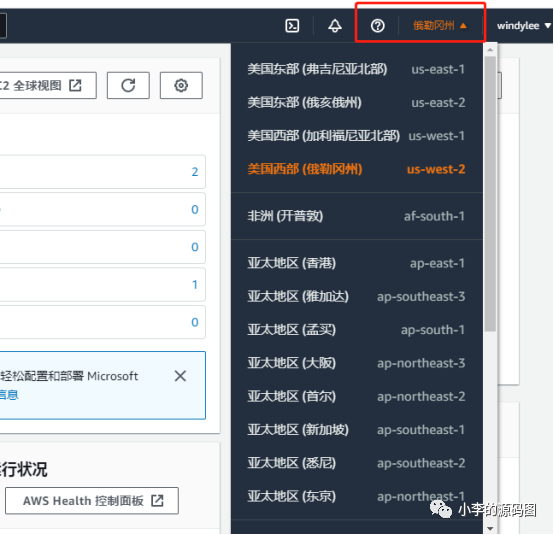Select 亚太地区 (雅加达) ap-southeast-3
The image size is (554, 535).
click(x=356, y=296)
